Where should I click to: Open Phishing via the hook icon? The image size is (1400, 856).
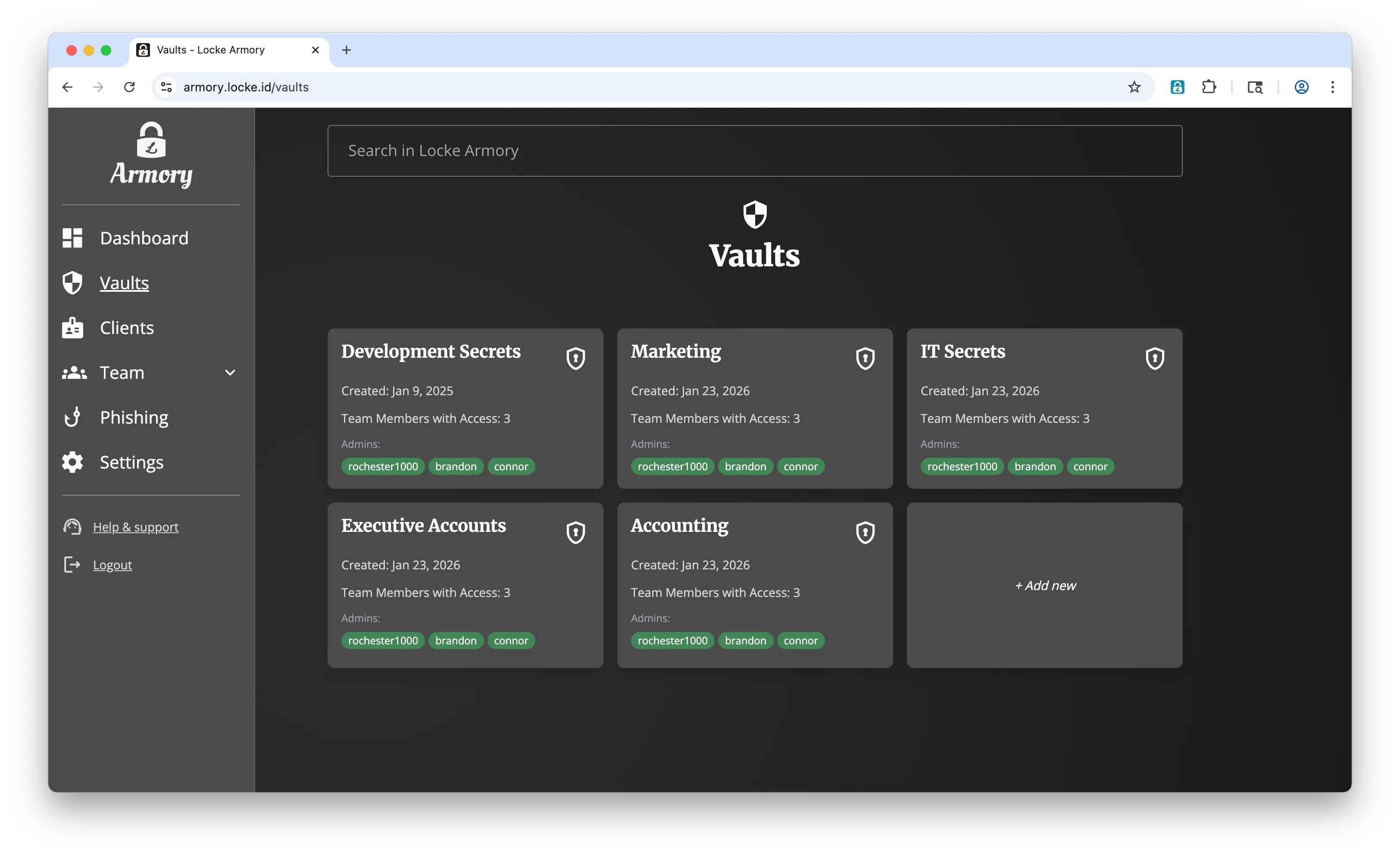72,417
